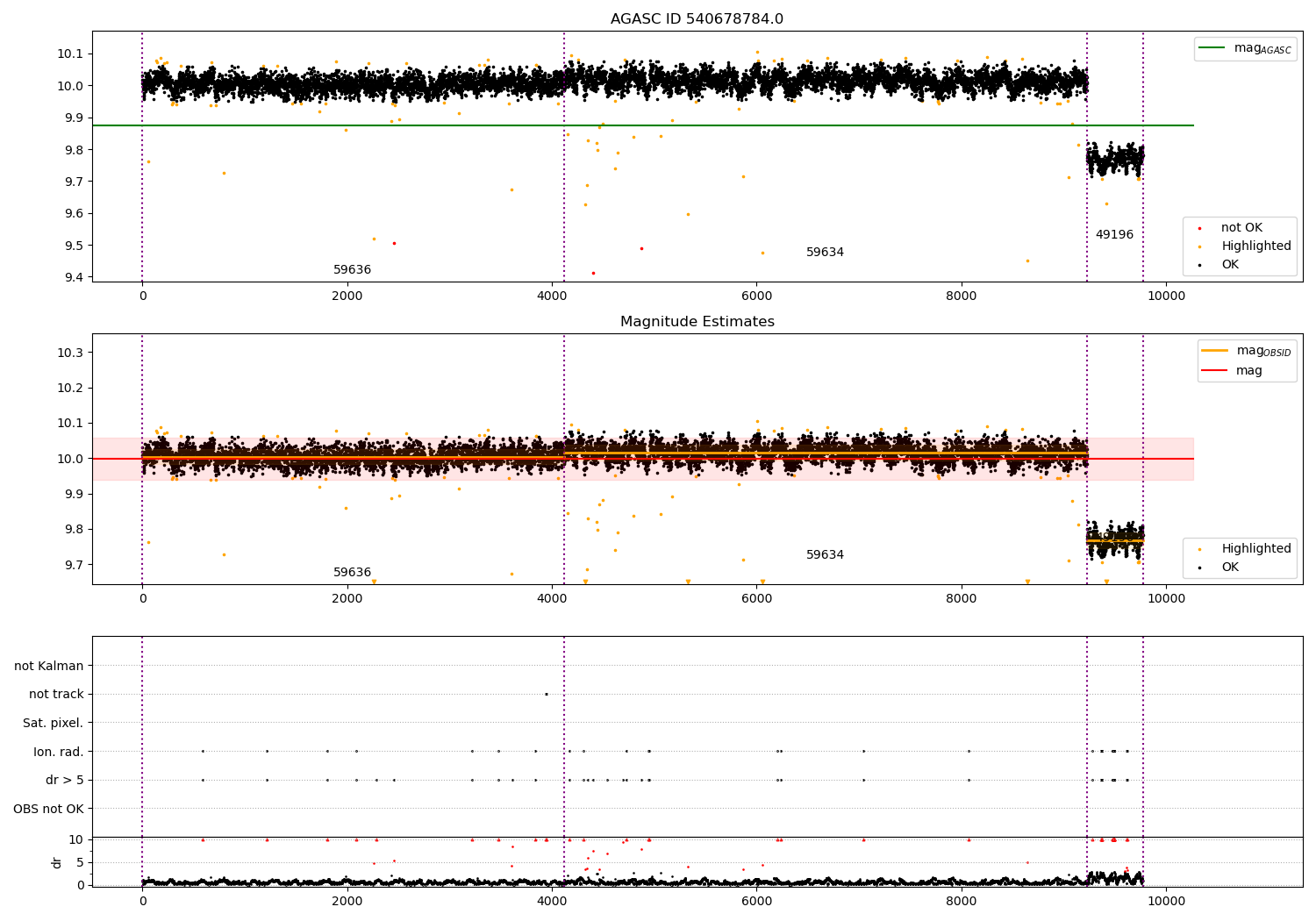Click the '5' tick on the dr axis
Image resolution: width=1316 pixels, height=921 pixels.
coord(81,862)
